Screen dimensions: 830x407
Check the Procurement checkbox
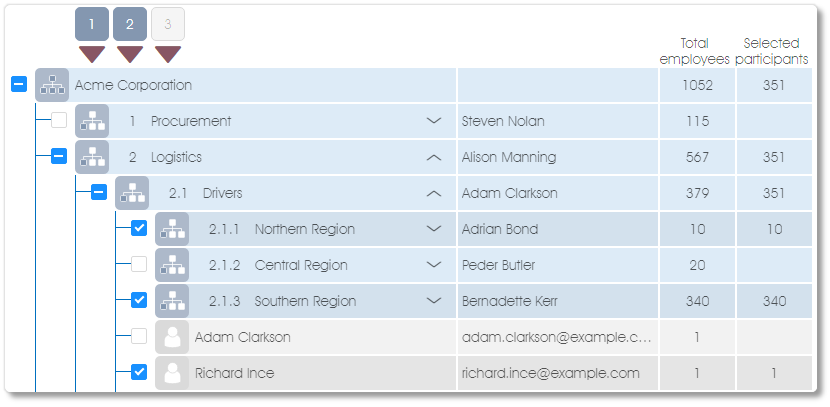point(59,120)
